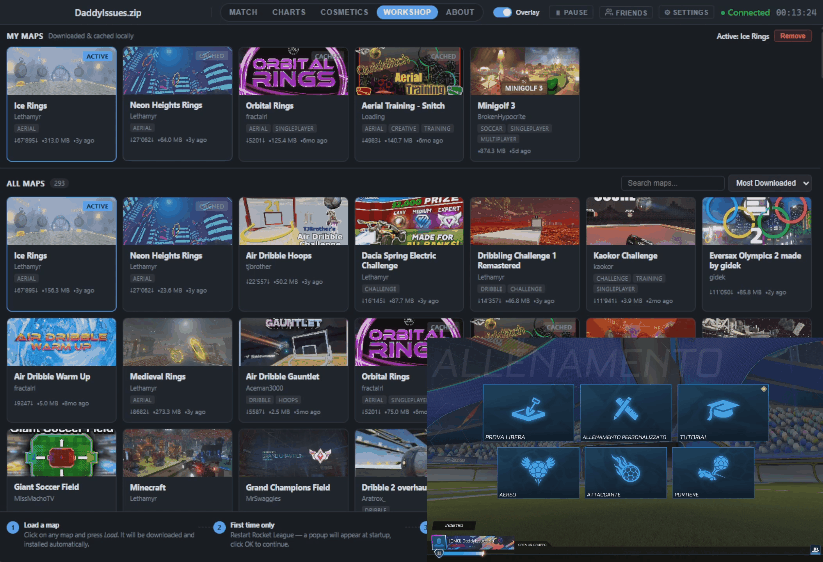Toggle the Overlay switch
Viewport: 823px width, 562px height.
tap(502, 12)
